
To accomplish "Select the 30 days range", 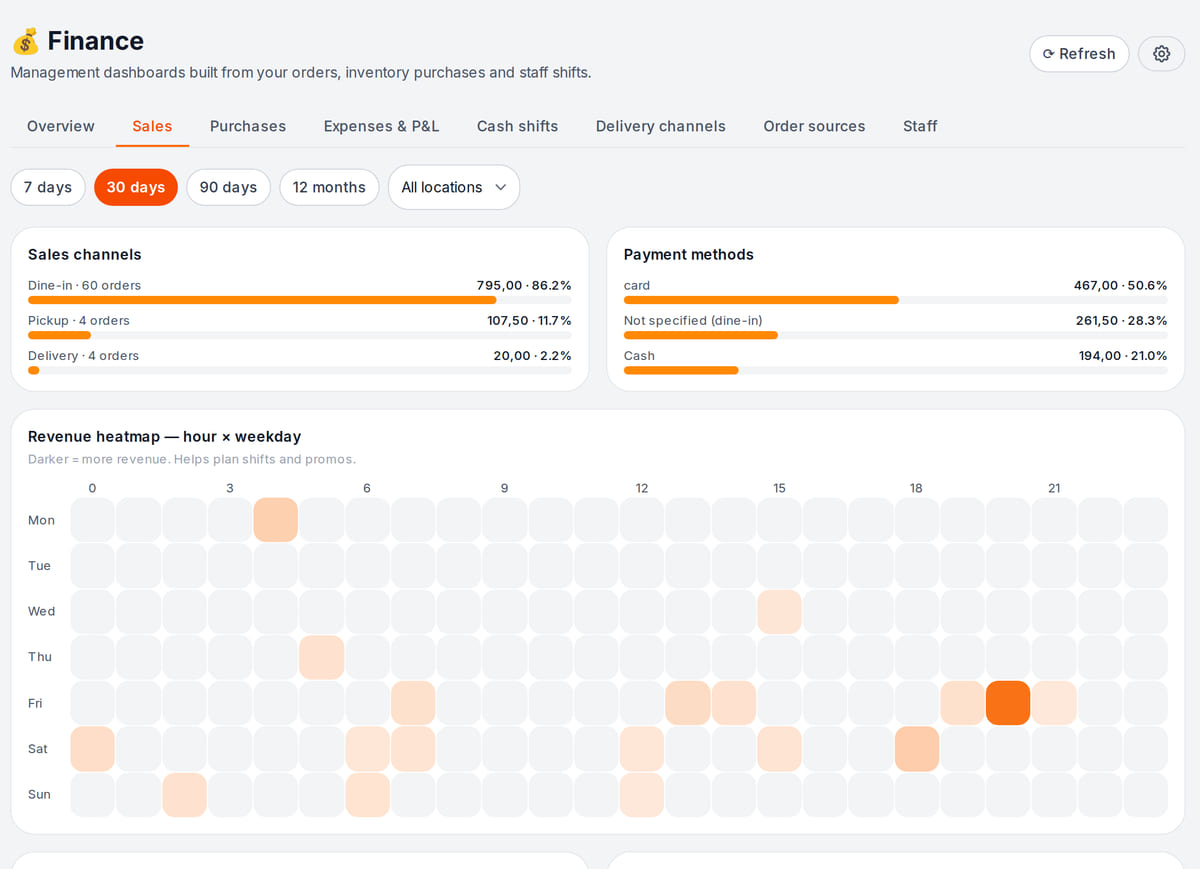I will 136,187.
